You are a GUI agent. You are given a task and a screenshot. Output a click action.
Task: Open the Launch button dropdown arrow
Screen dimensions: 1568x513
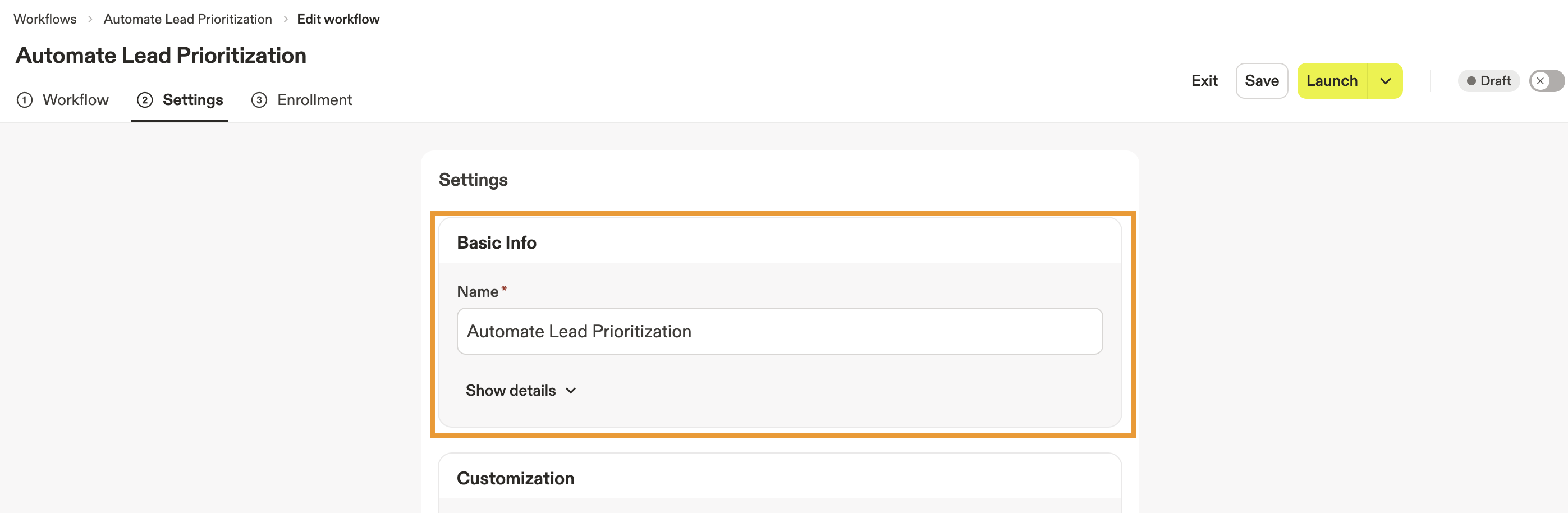coord(1385,81)
